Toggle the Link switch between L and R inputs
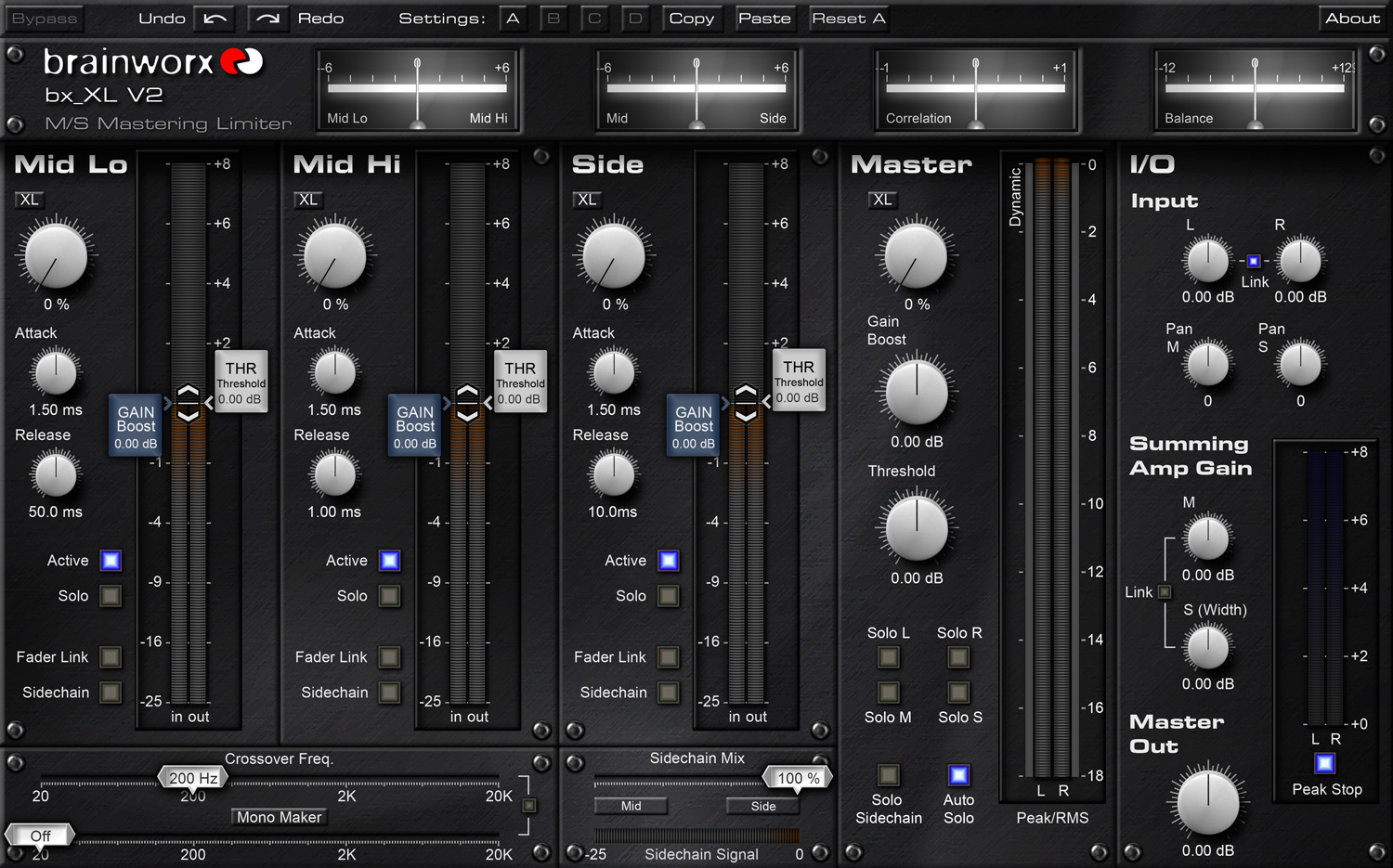 coord(1255,262)
